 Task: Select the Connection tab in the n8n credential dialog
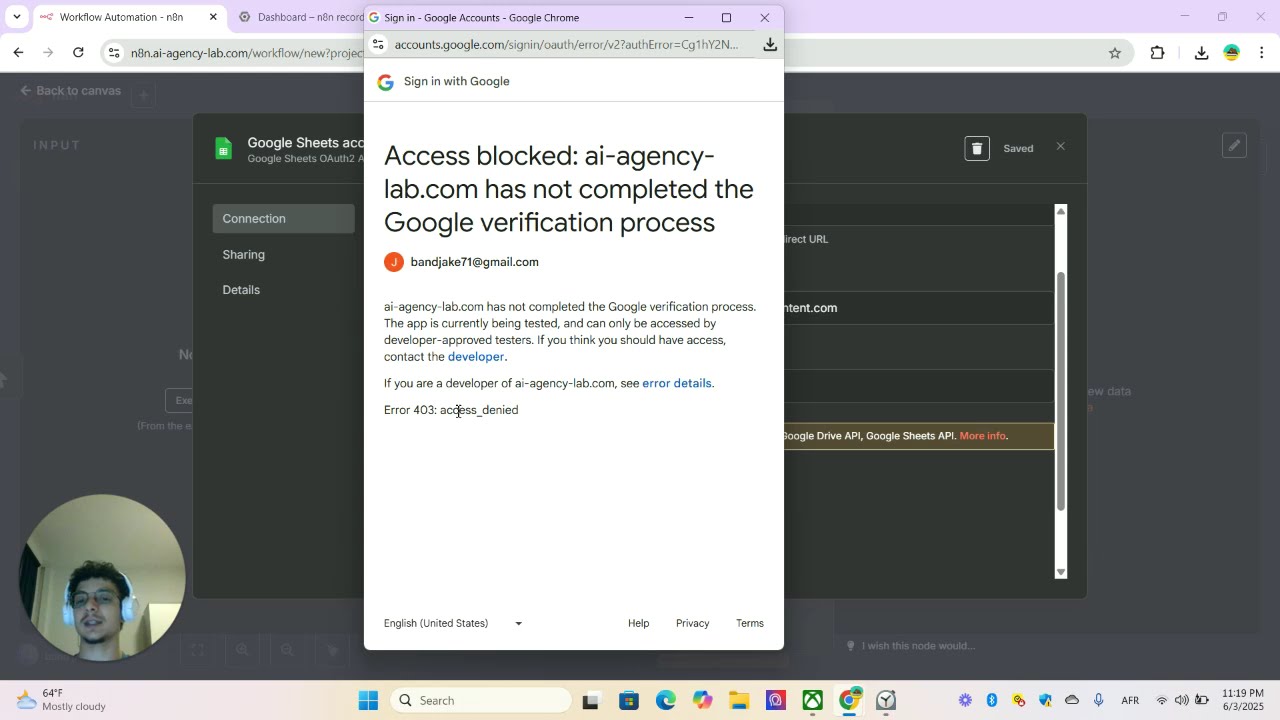tap(284, 219)
